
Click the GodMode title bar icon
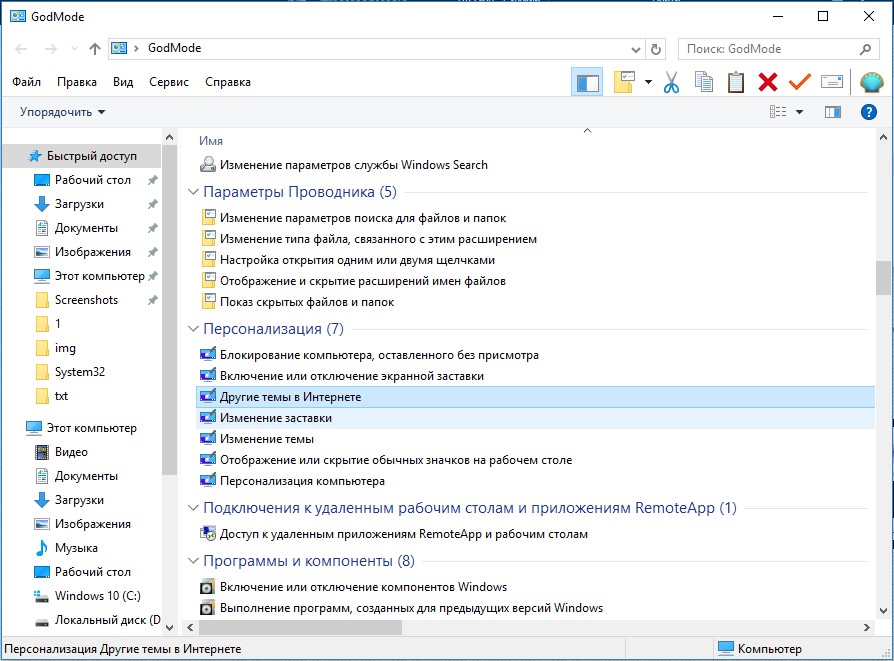click(x=18, y=16)
